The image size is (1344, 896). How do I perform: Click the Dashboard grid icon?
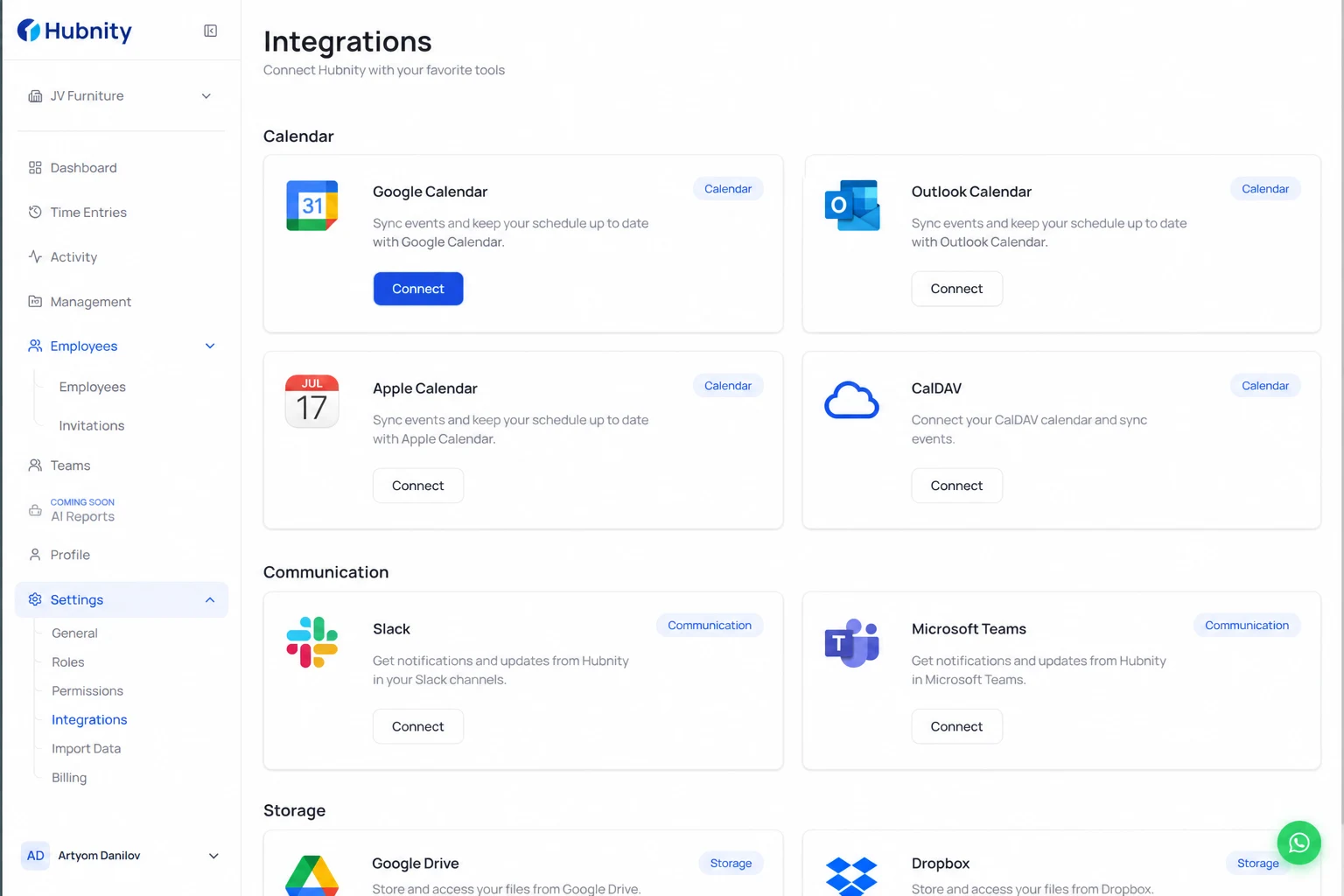(x=35, y=168)
